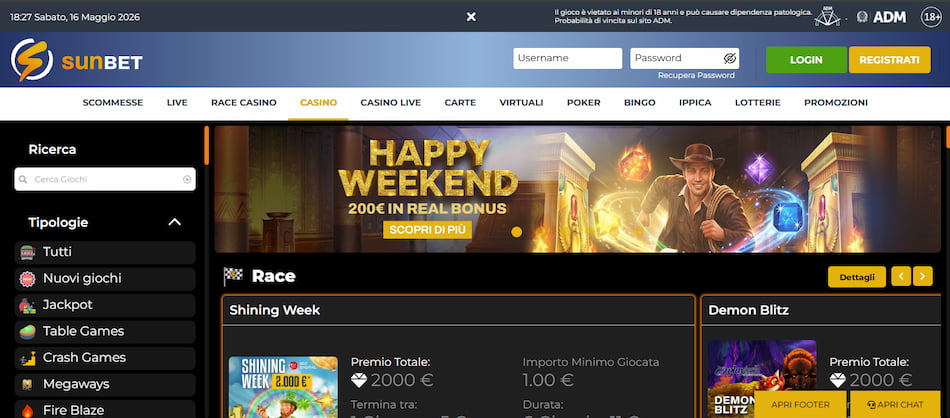Click the Ricerca heading
Viewport: 950px width, 418px height.
[x=52, y=150]
